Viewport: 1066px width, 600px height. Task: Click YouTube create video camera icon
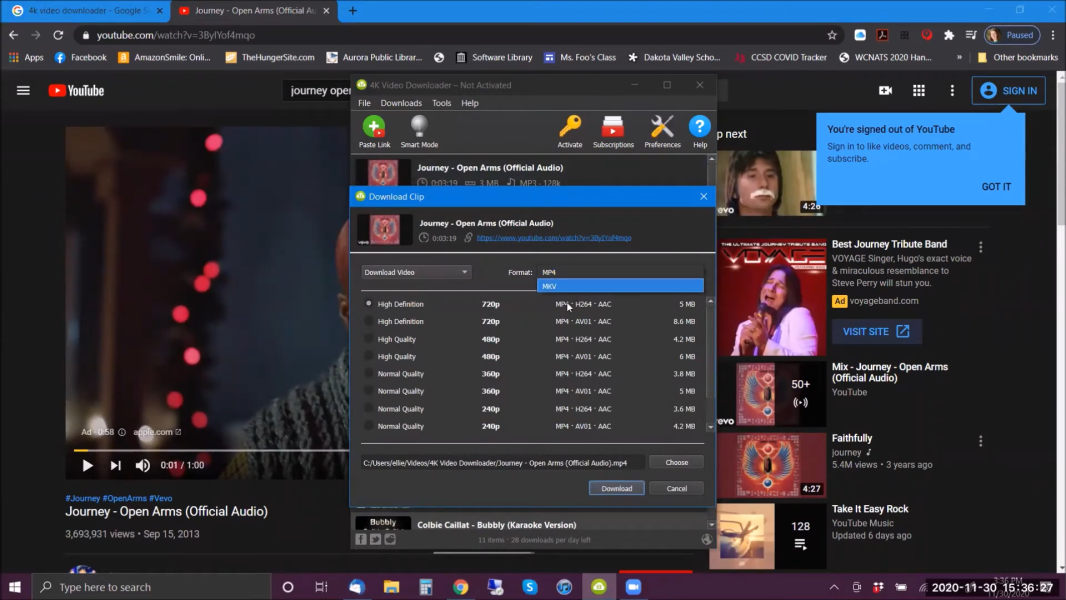pyautogui.click(x=885, y=90)
